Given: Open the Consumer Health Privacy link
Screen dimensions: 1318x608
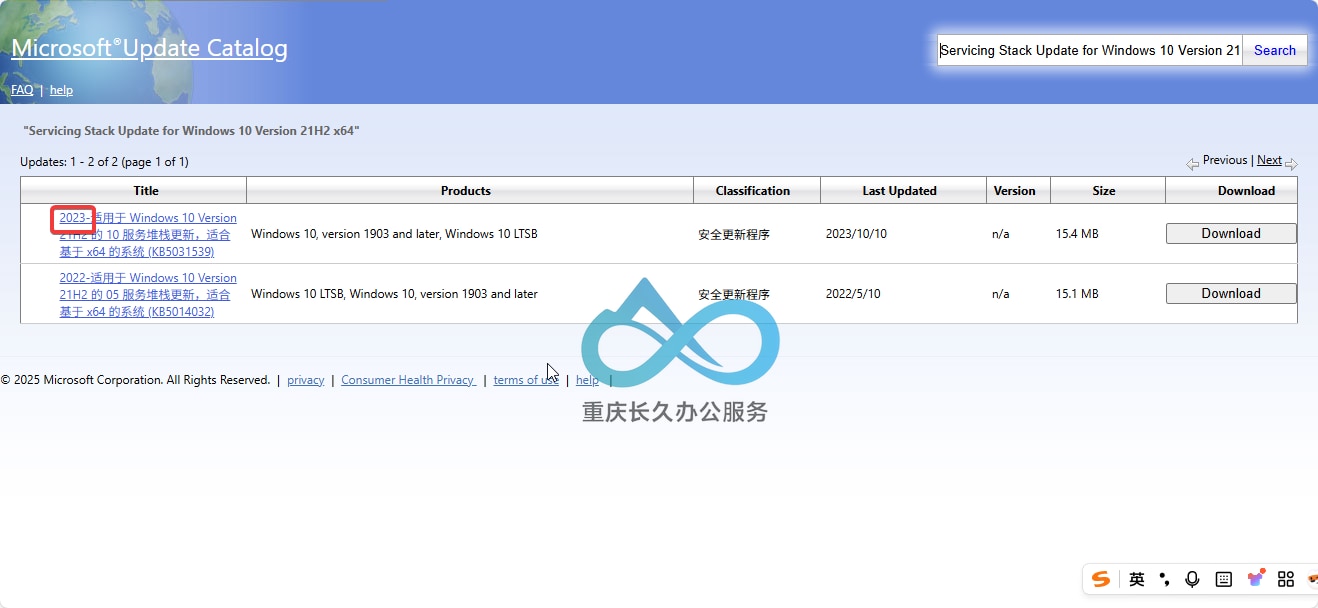Looking at the screenshot, I should [408, 380].
